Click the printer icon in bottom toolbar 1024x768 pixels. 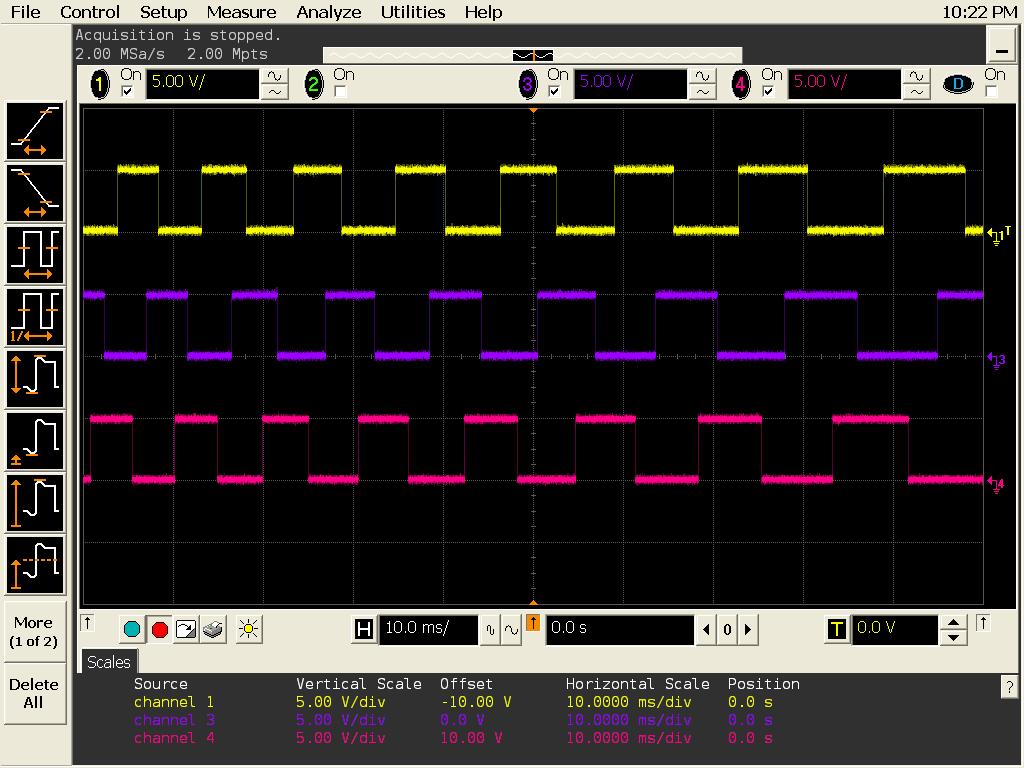[213, 629]
